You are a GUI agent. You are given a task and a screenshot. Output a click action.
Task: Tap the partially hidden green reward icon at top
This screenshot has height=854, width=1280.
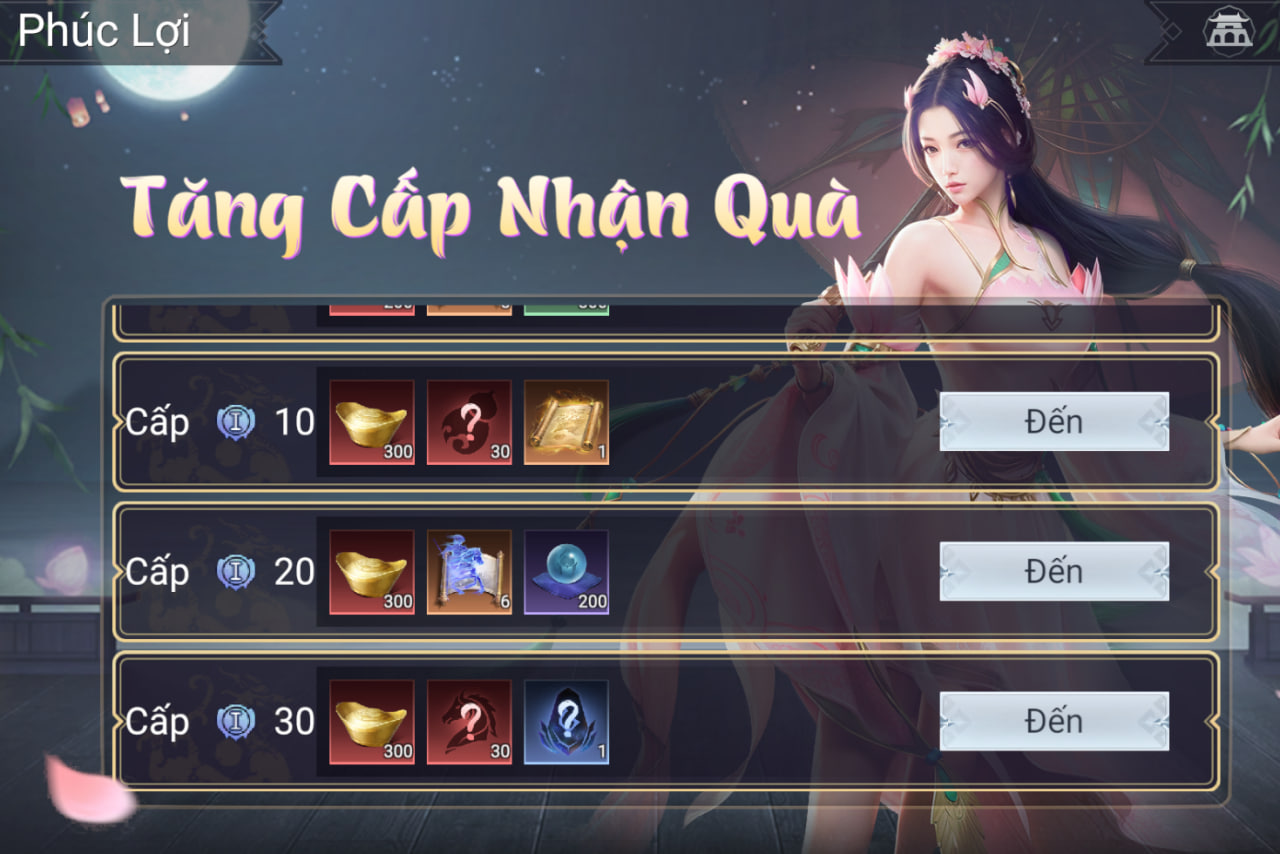coord(566,306)
